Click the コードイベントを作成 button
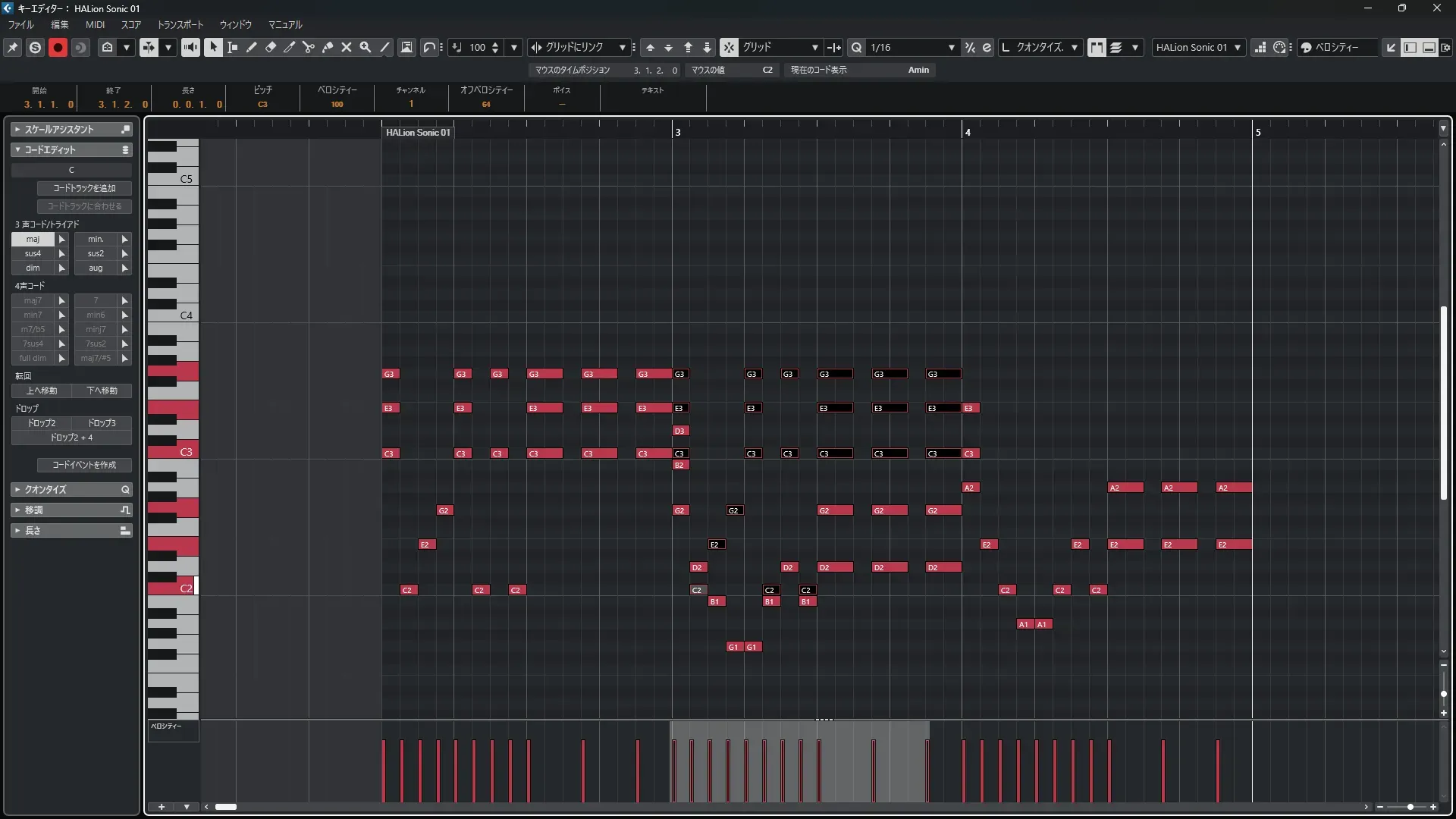This screenshot has height=819, width=1456. 84,465
